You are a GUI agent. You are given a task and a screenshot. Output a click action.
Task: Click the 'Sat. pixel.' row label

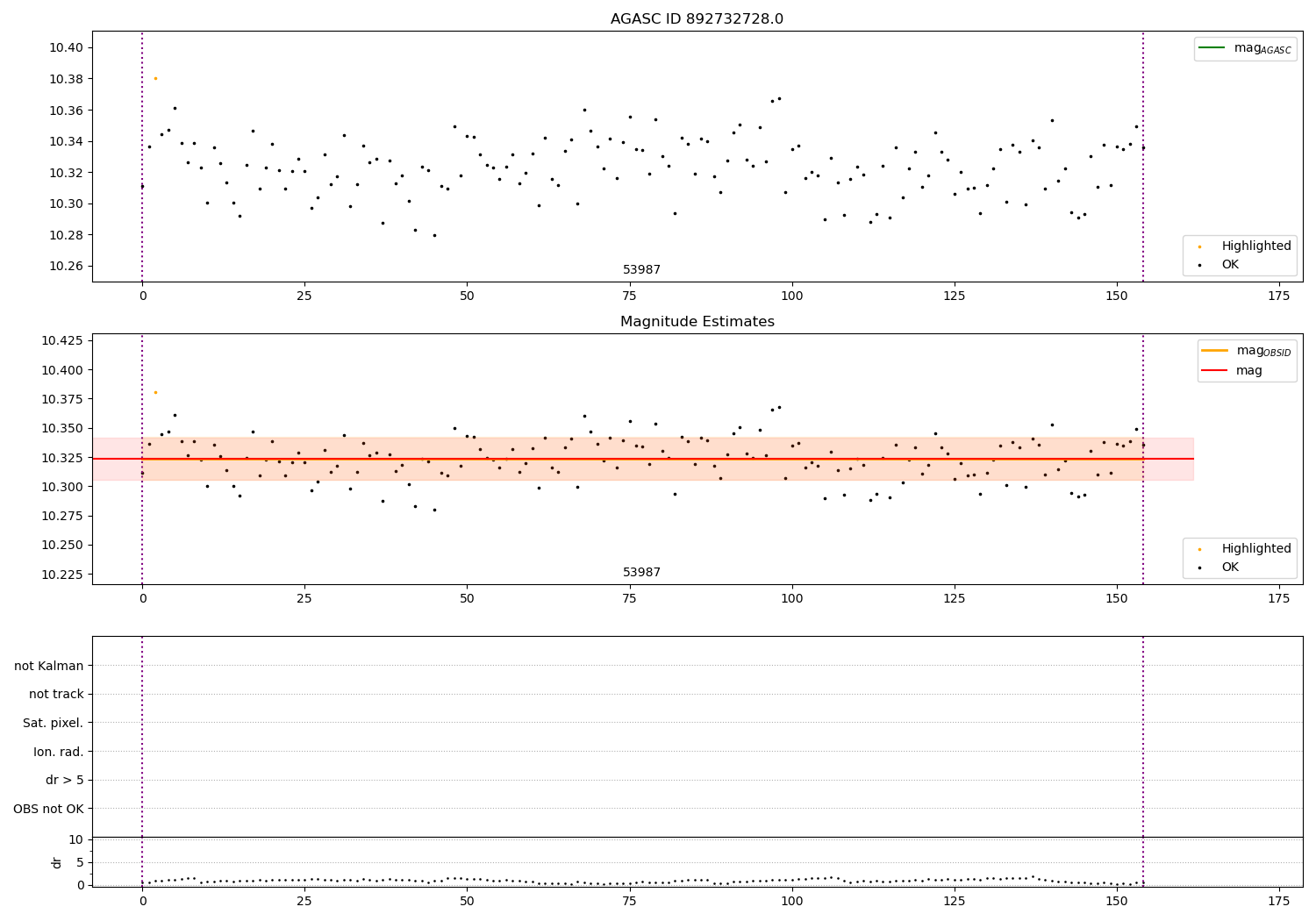point(54,724)
